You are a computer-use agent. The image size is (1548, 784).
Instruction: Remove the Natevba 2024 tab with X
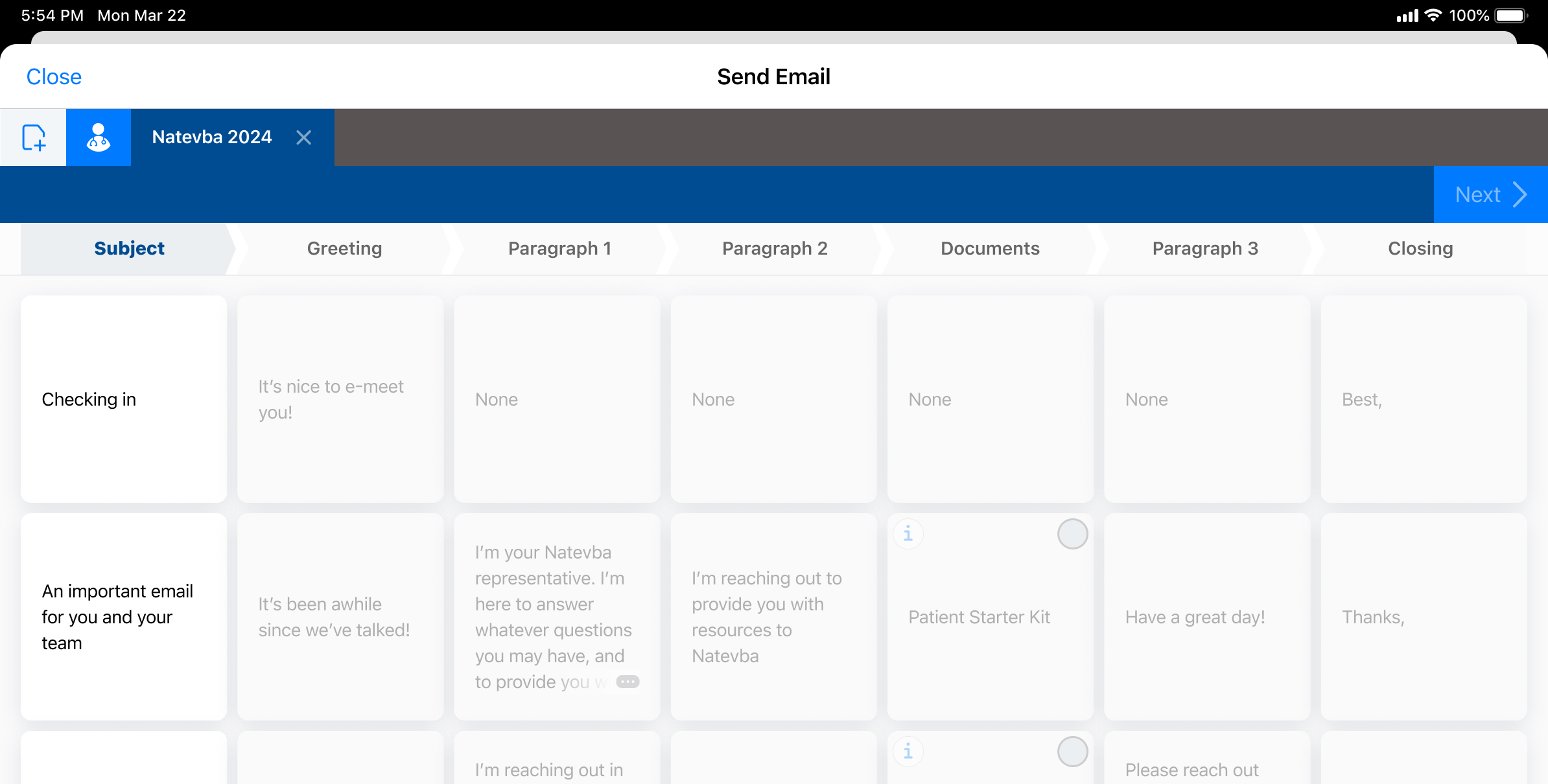303,137
